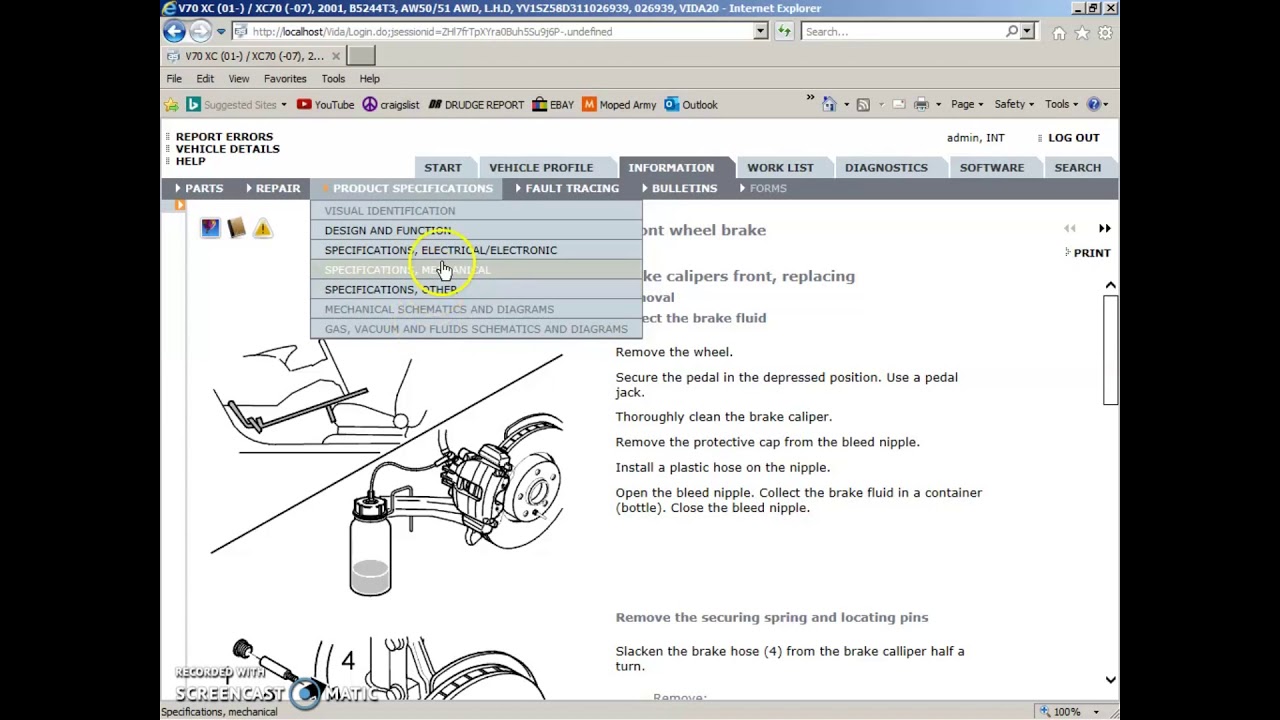Go forward with the browser Forward button
The image size is (1280, 720).
coord(200,31)
